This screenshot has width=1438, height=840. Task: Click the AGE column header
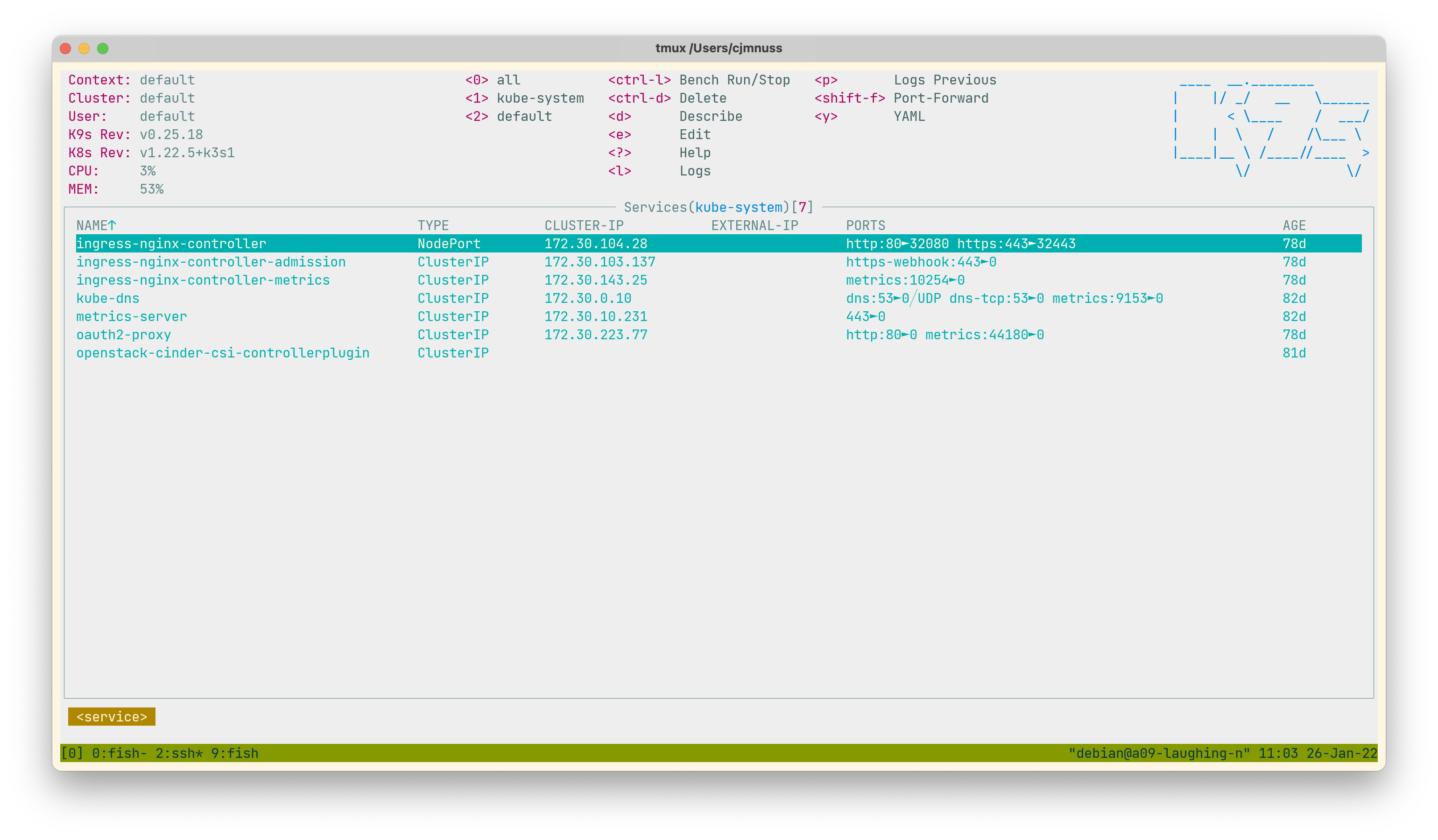pyautogui.click(x=1294, y=225)
